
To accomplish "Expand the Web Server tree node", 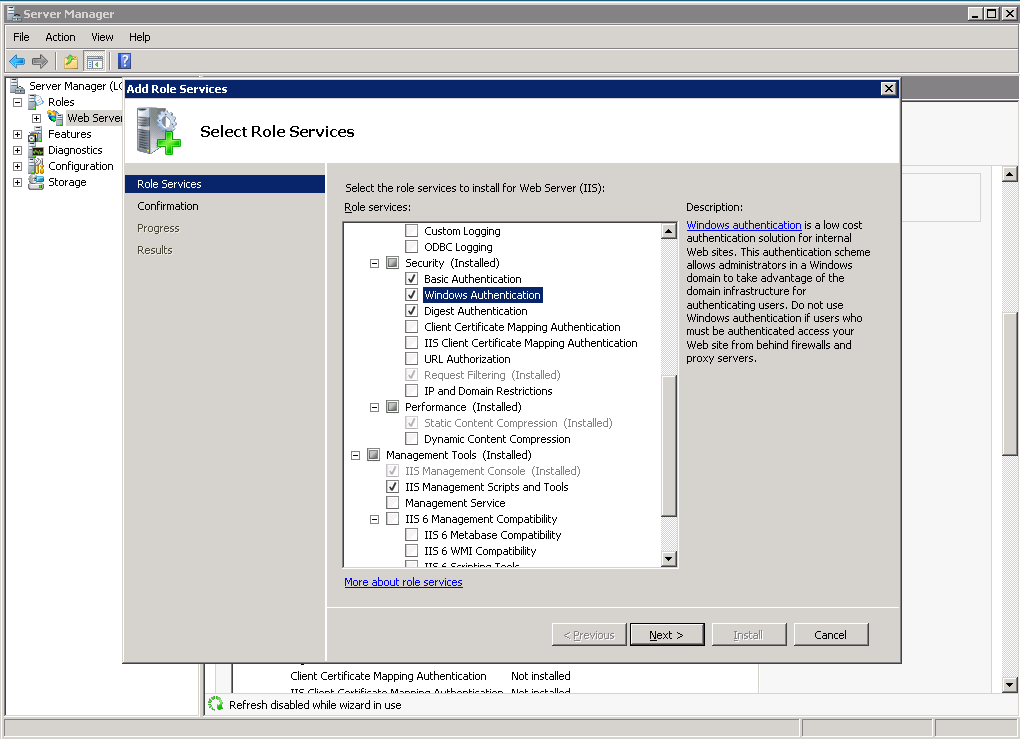I will pyautogui.click(x=36, y=118).
